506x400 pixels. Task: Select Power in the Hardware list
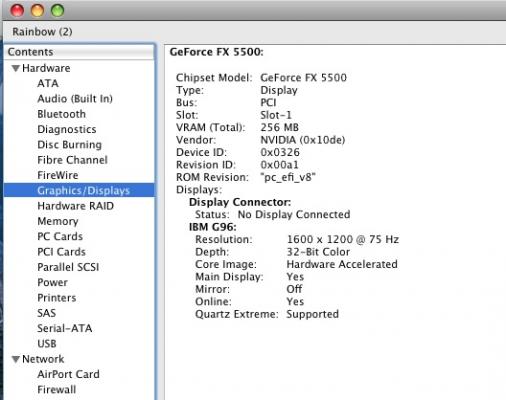tap(53, 283)
